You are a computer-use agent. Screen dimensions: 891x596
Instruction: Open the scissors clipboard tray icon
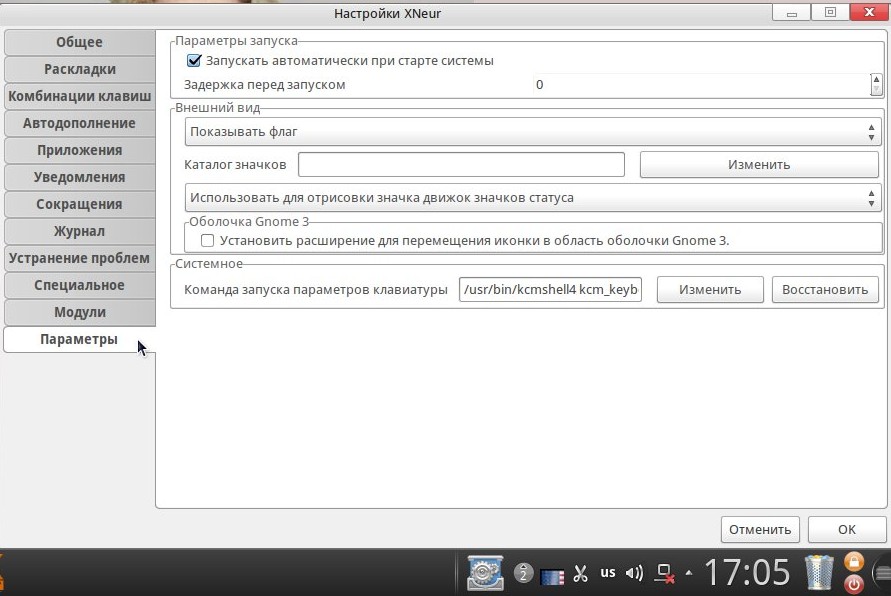point(580,574)
